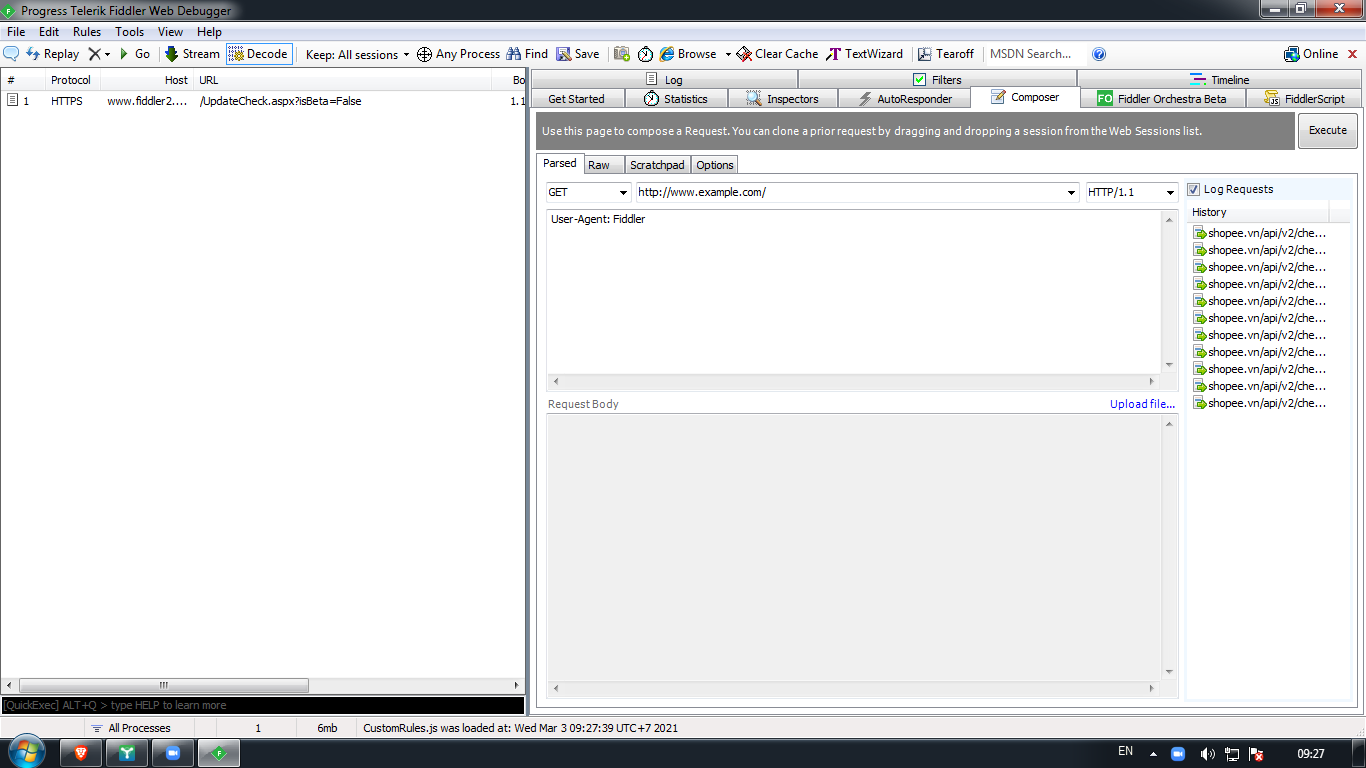The height and width of the screenshot is (768, 1366).
Task: Expand the request URL history arrow
Action: (x=1072, y=192)
